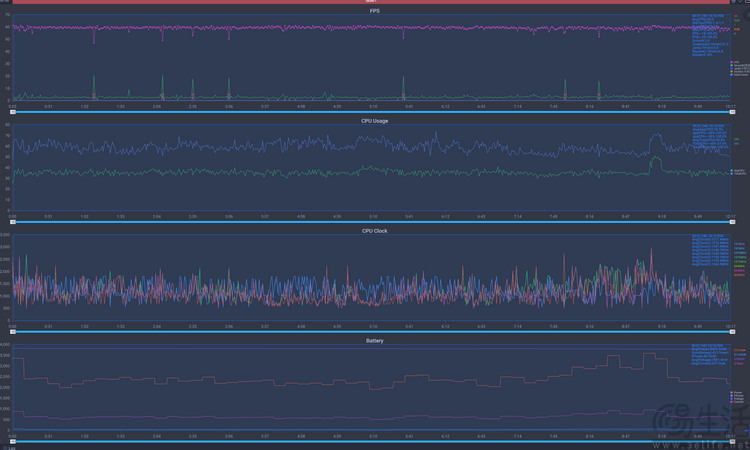Click the blue time range bar below FPS chart
The image size is (750, 450).
373,112
